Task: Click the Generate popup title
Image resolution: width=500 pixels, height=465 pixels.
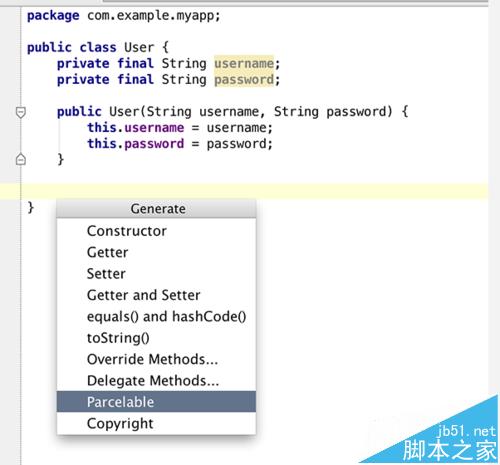Action: (x=158, y=209)
